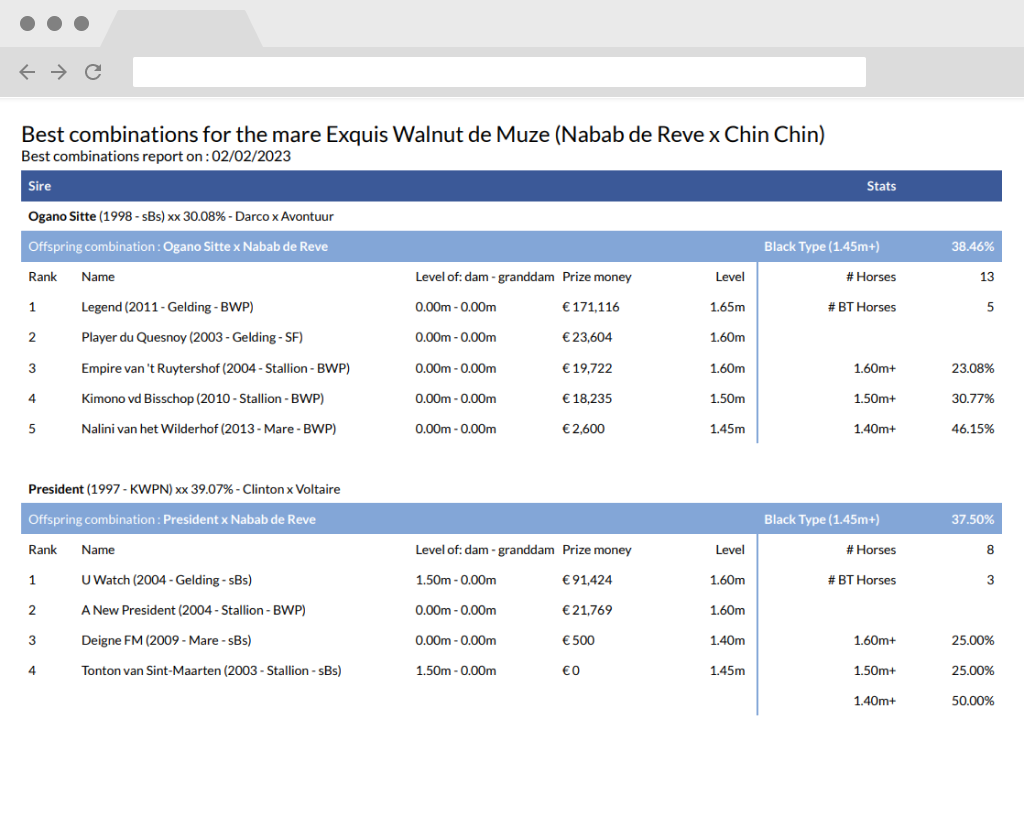1024x821 pixels.
Task: Open Legend (2011 - Gelding - BWP)
Action: coord(167,307)
